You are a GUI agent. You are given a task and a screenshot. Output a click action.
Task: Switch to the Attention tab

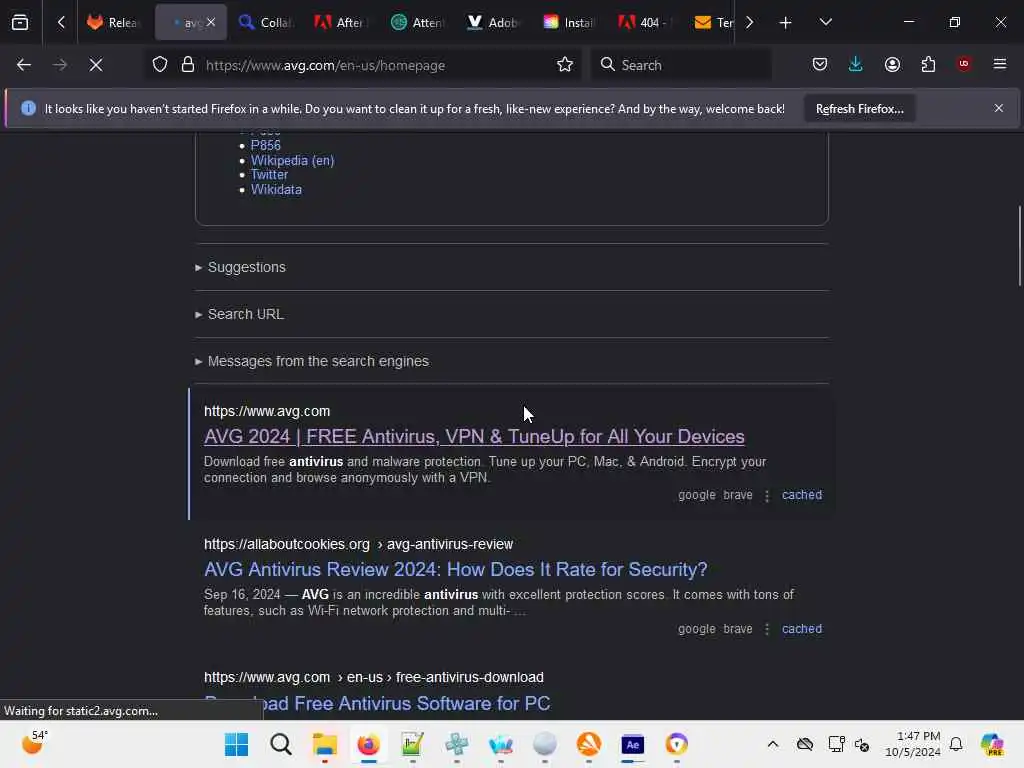417,22
